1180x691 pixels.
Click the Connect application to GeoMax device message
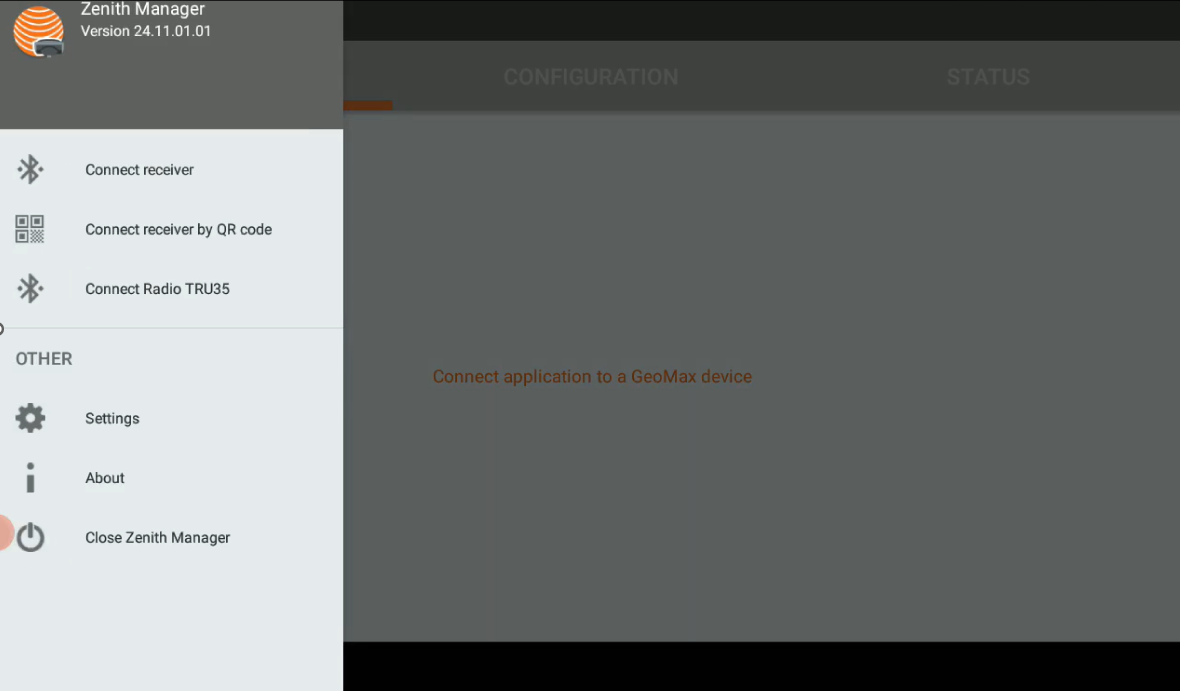(x=591, y=377)
